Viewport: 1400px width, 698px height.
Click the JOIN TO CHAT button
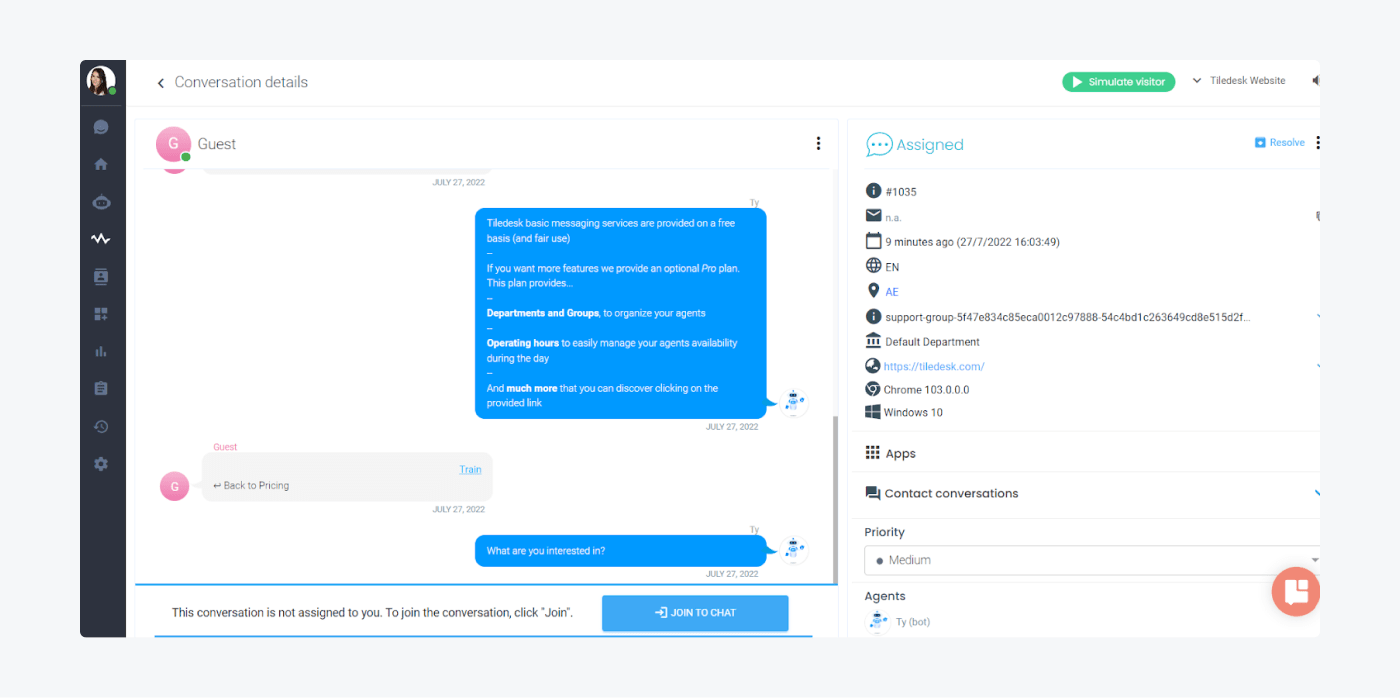coord(695,613)
